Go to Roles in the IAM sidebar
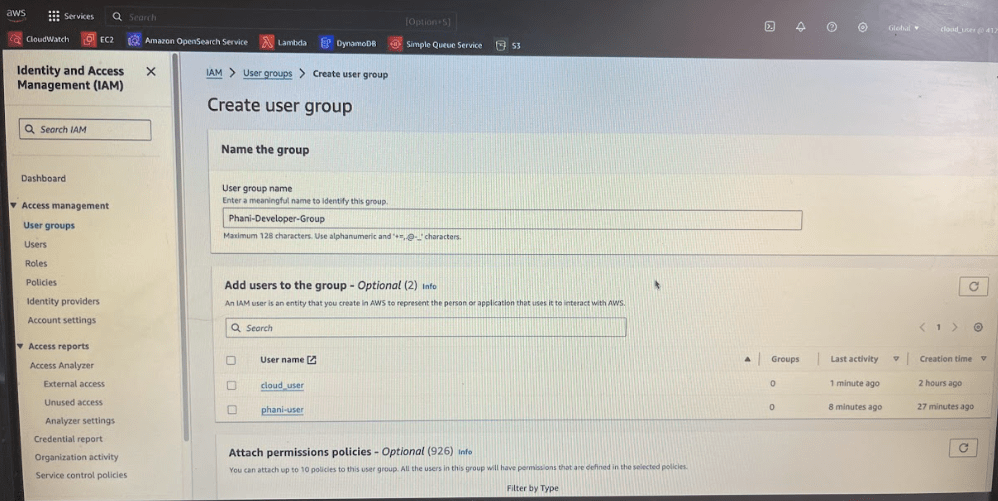Viewport: 998px width, 501px height. pyautogui.click(x=36, y=263)
